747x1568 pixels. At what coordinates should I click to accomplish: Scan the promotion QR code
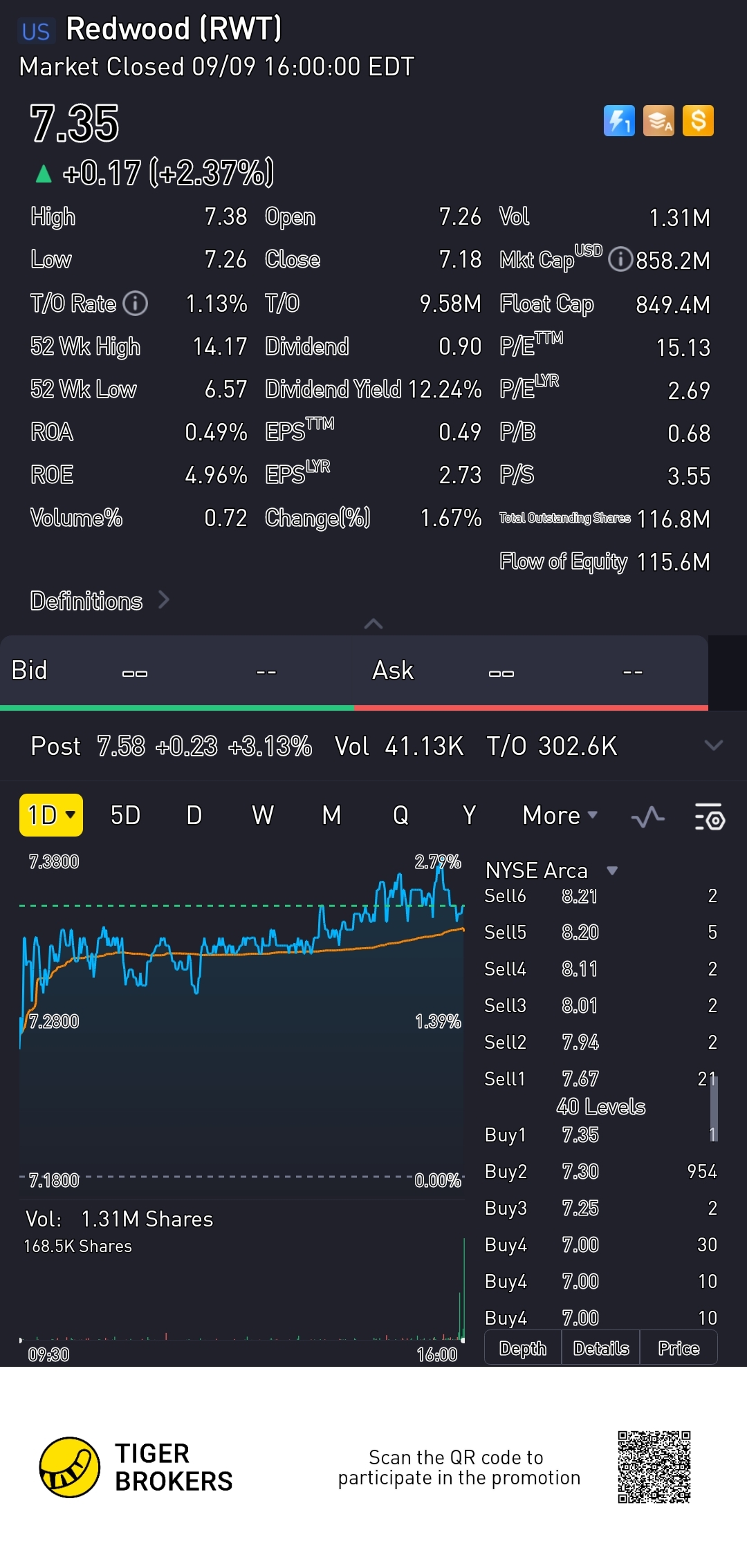(654, 1467)
